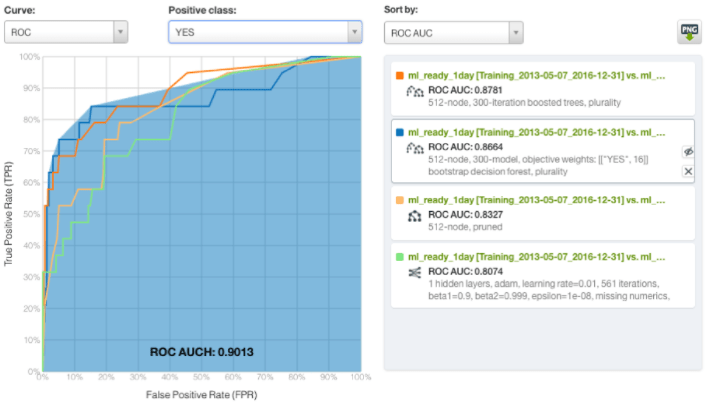
Task: Click the blue decision forest color swatch
Action: pos(399,132)
